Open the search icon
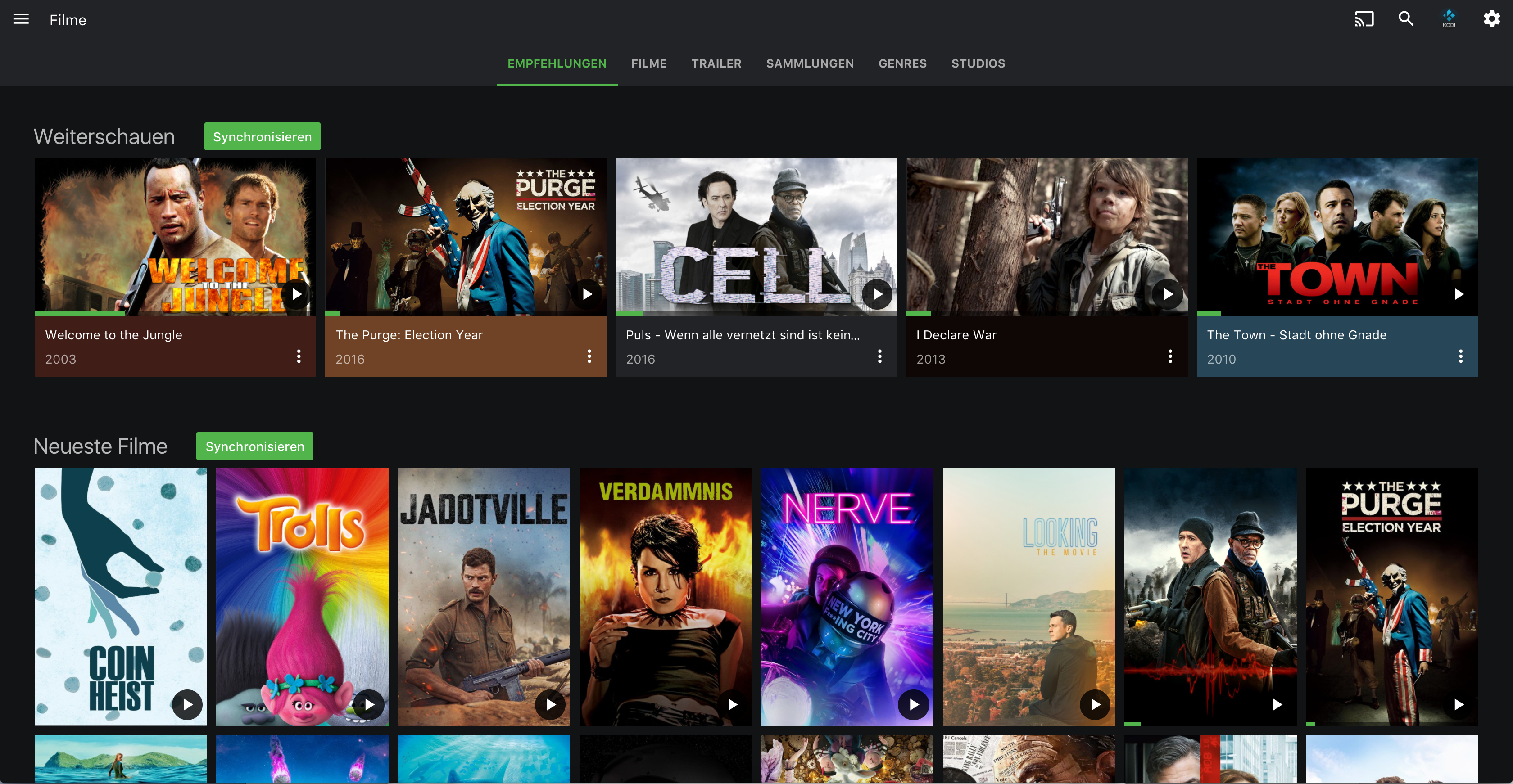This screenshot has height=784, width=1513. tap(1406, 19)
